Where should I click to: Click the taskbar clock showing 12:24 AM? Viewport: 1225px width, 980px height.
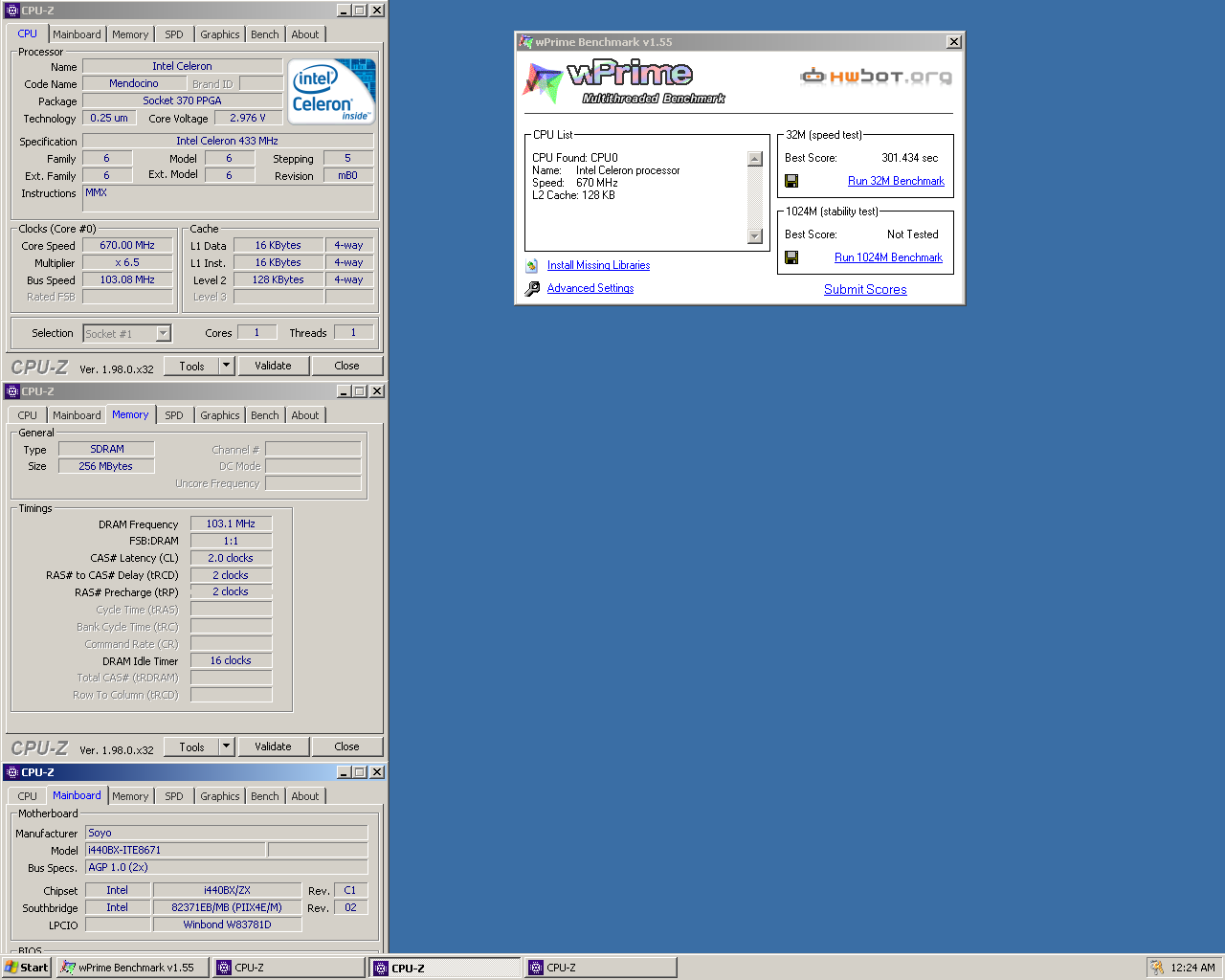pyautogui.click(x=1192, y=968)
